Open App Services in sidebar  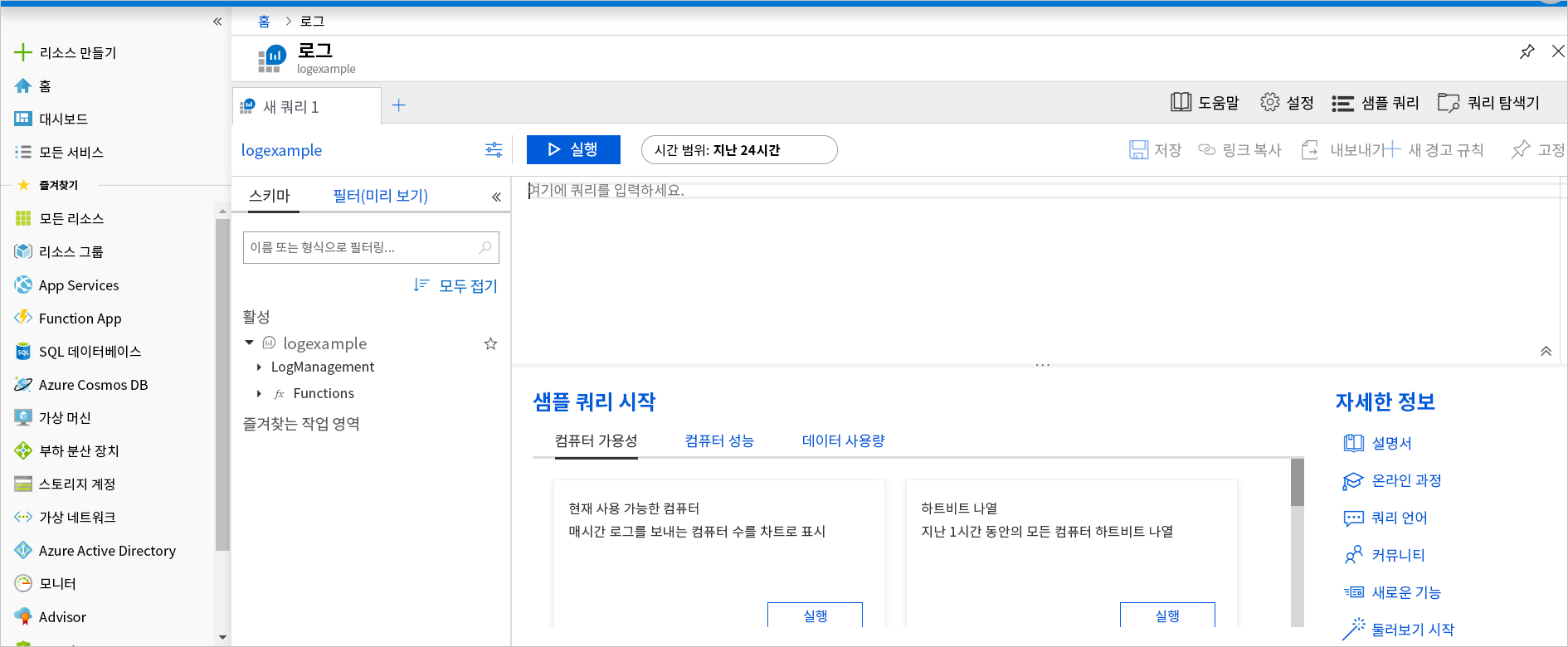pos(66,285)
